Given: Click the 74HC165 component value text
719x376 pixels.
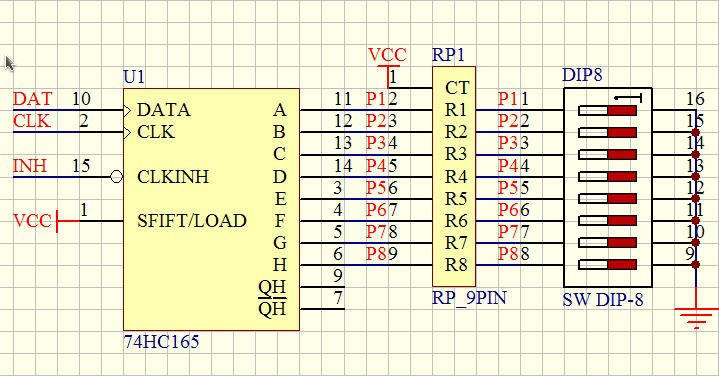Looking at the screenshot, I should pyautogui.click(x=161, y=342).
